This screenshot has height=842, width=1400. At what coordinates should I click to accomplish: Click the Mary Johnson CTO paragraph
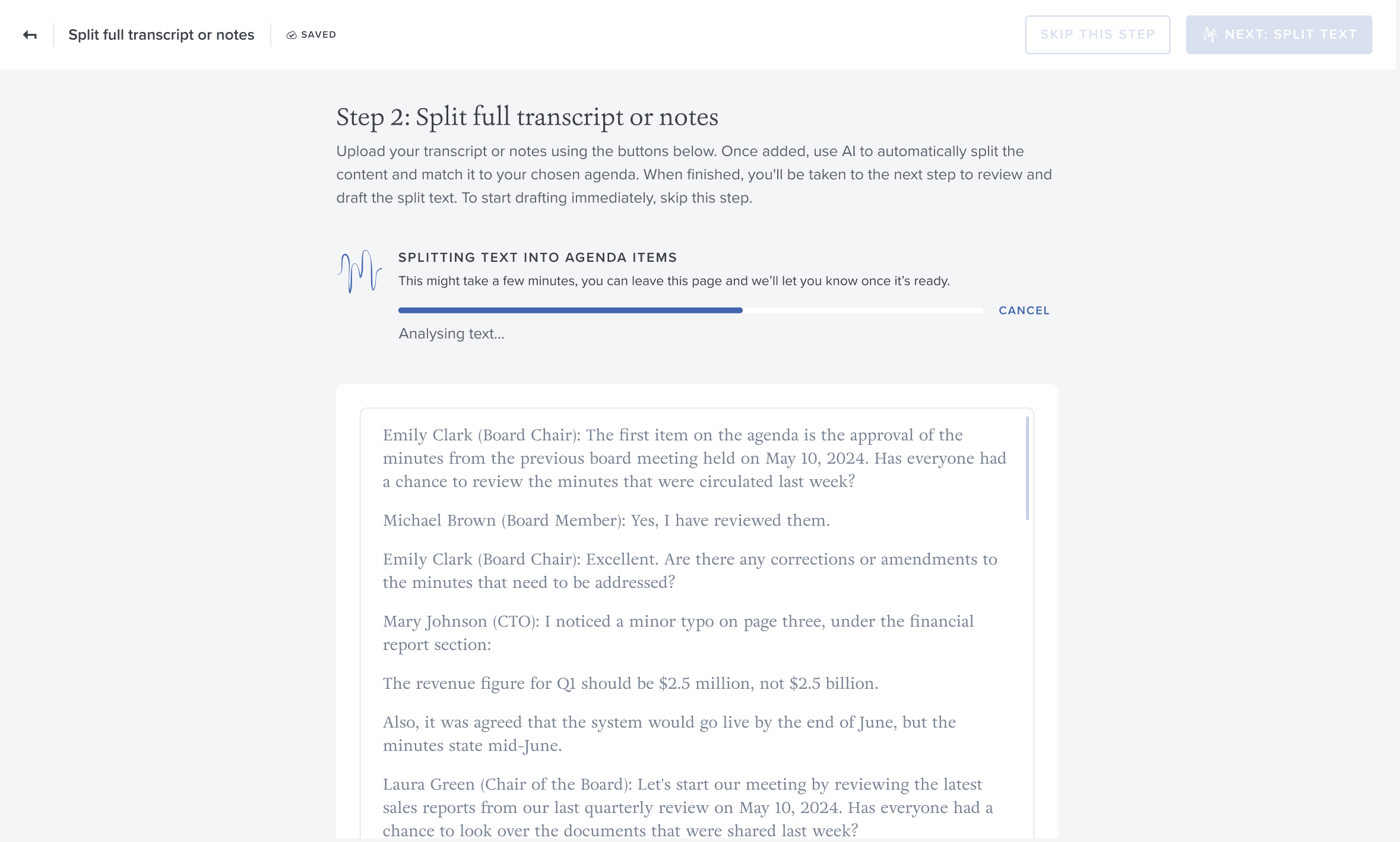(678, 632)
